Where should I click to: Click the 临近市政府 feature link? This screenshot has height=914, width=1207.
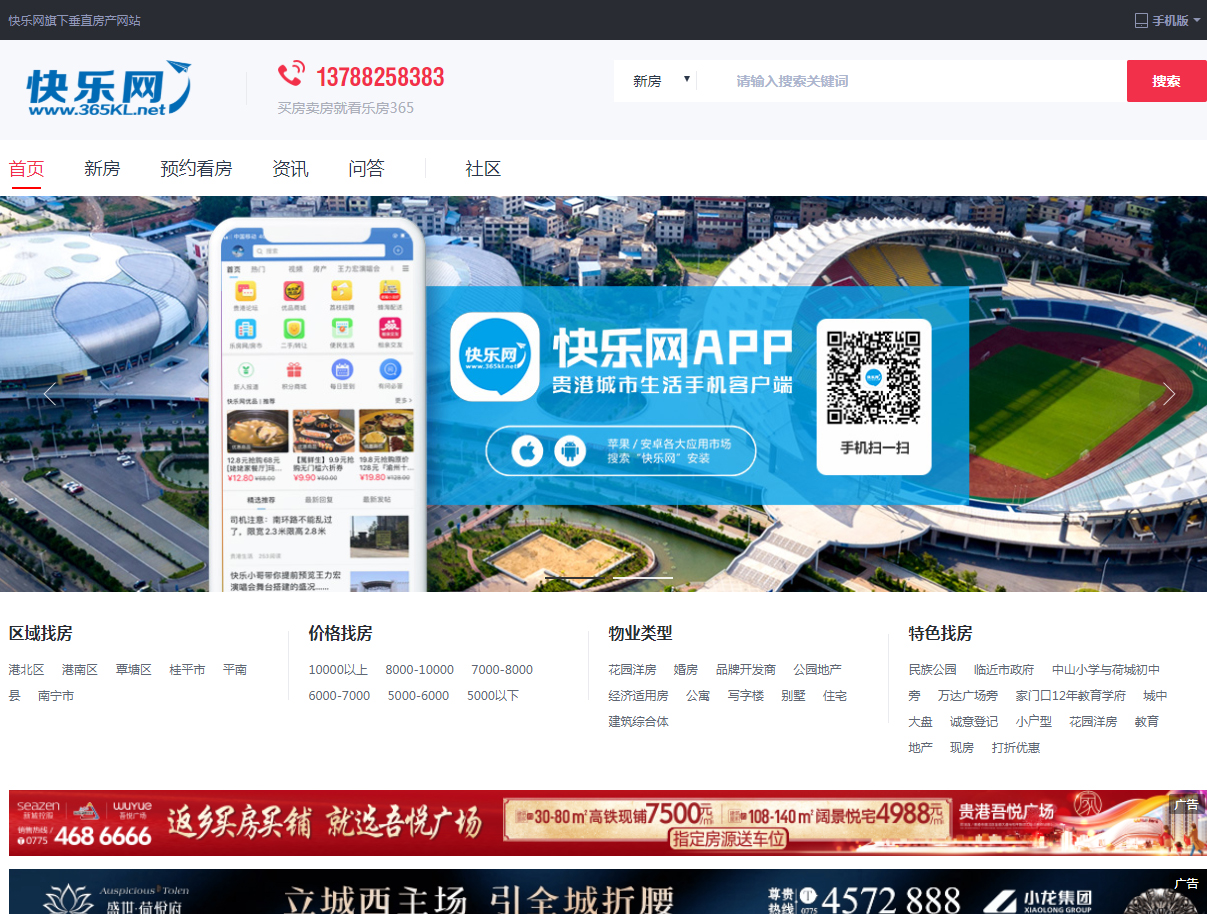pyautogui.click(x=1004, y=669)
